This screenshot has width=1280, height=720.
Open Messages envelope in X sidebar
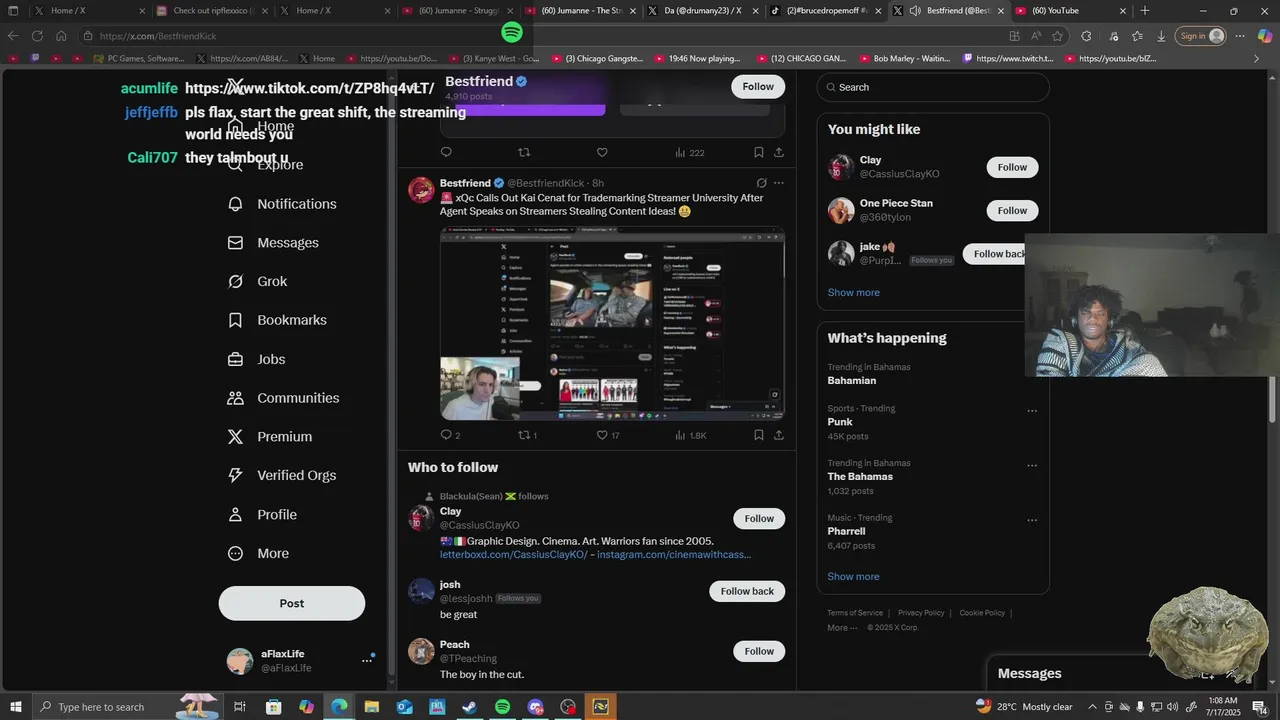pyautogui.click(x=274, y=243)
